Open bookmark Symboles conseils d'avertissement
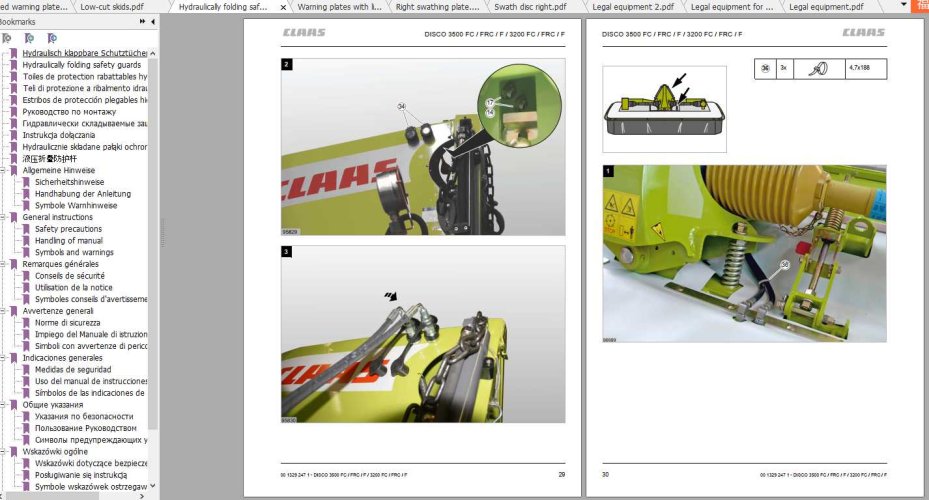Viewport: 929px width, 500px height. [x=91, y=299]
